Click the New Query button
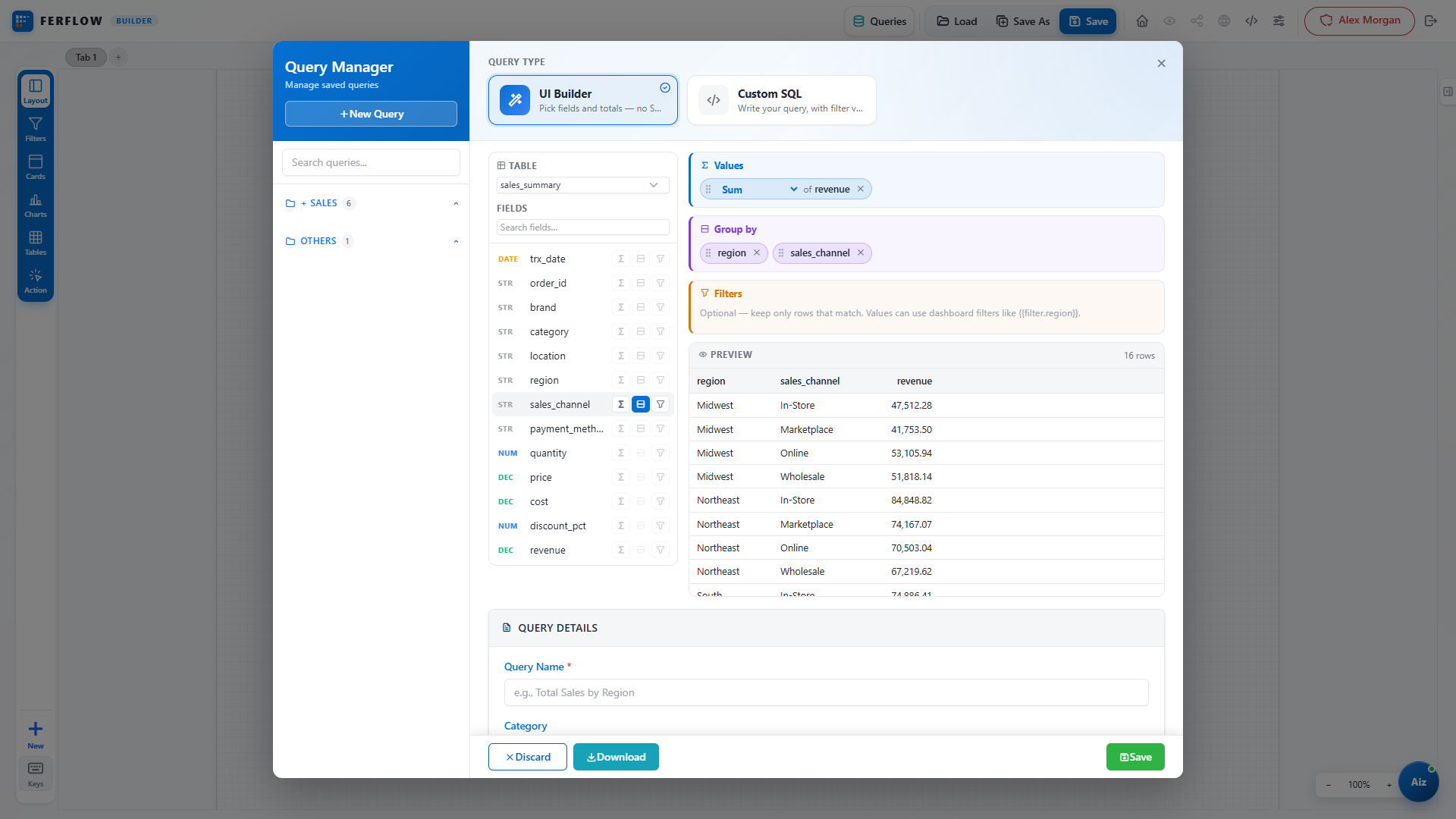Viewport: 1456px width, 819px height. point(371,114)
